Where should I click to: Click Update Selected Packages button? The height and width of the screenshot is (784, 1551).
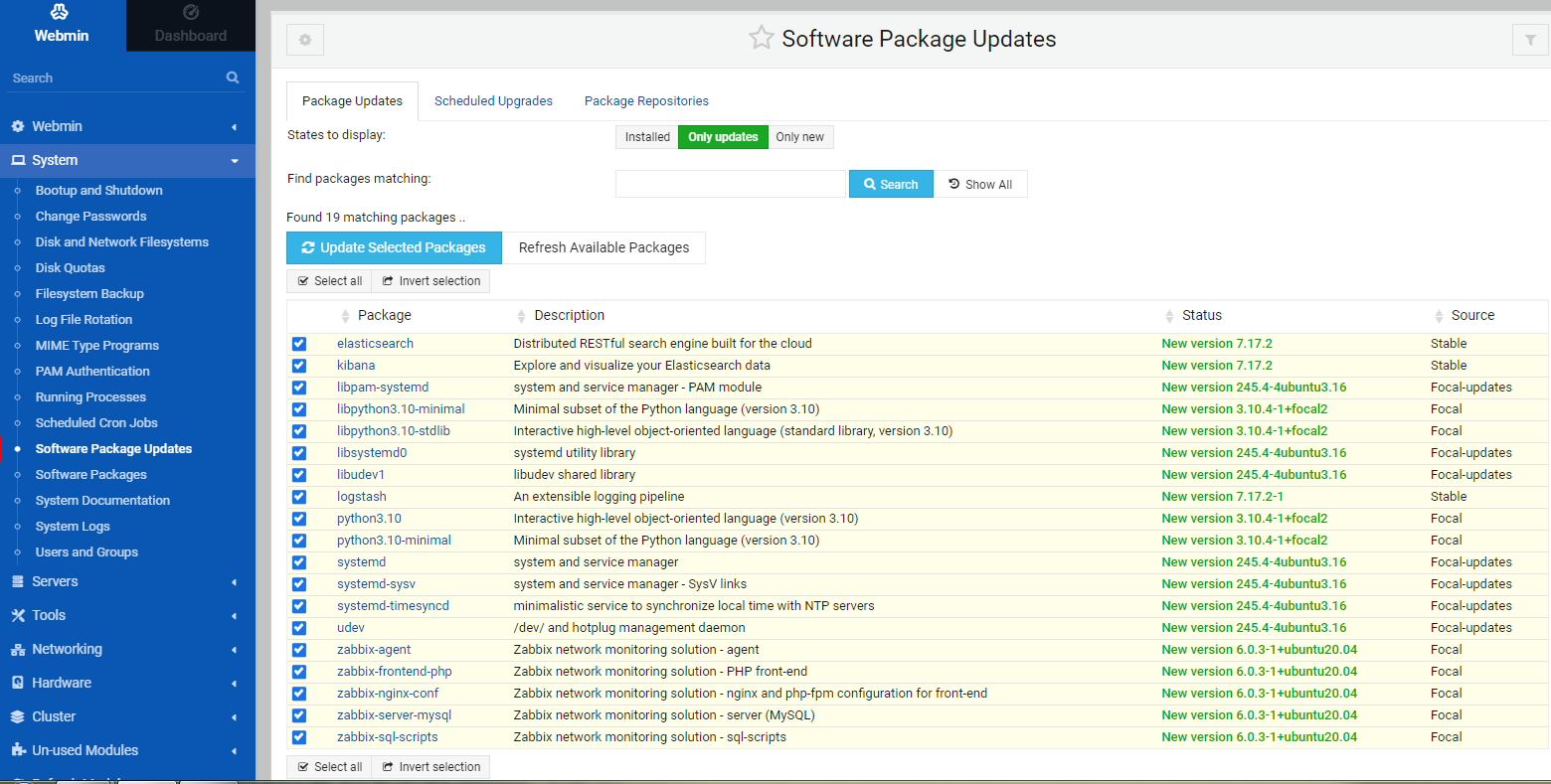394,247
